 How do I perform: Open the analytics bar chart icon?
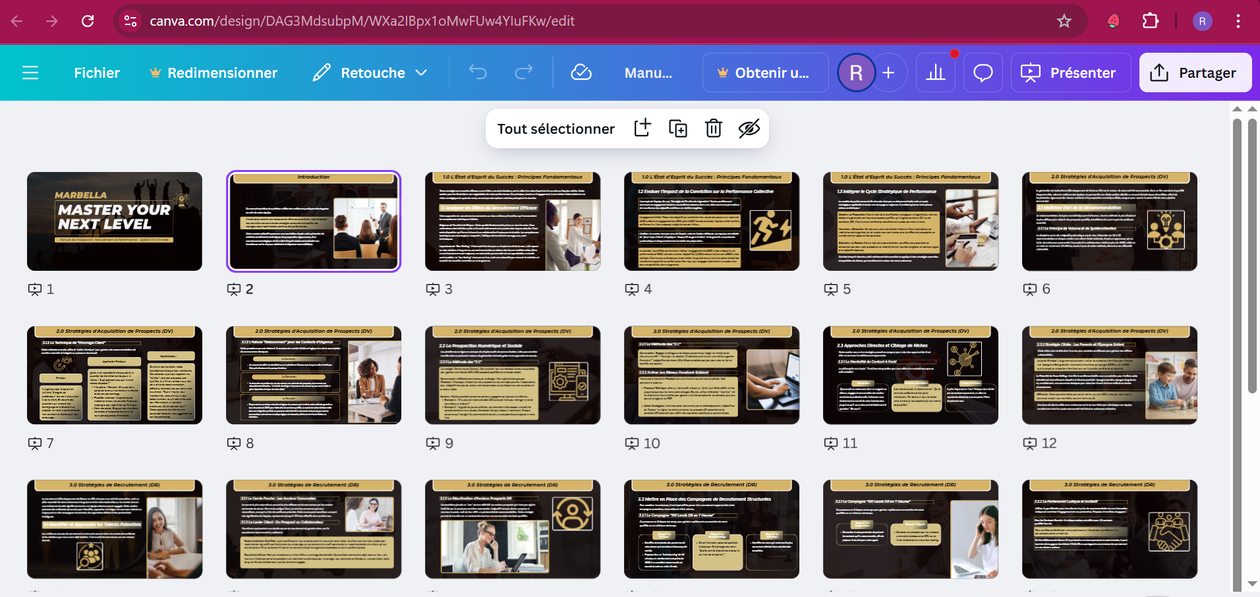935,73
